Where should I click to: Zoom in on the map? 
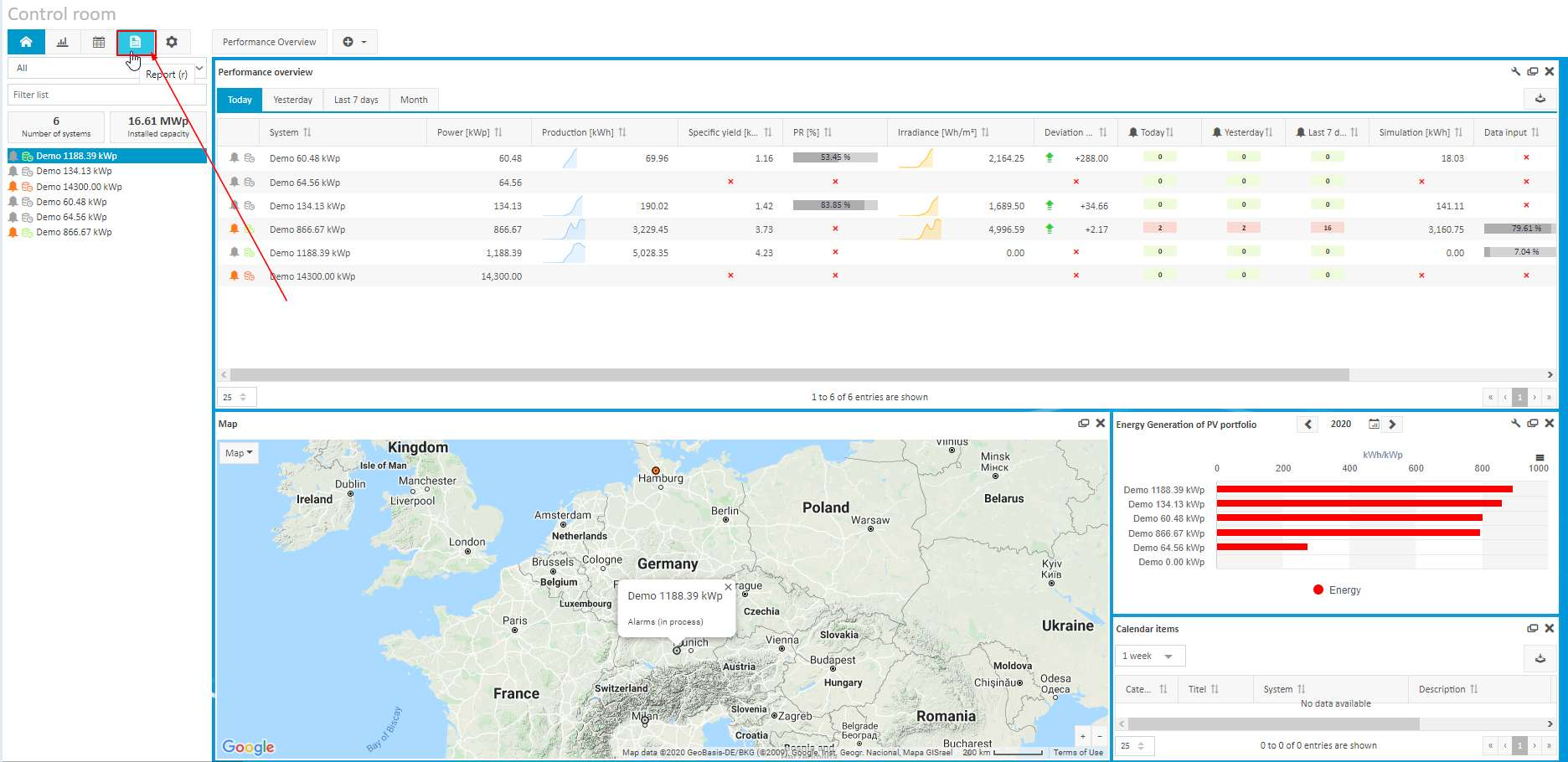coord(1083,736)
